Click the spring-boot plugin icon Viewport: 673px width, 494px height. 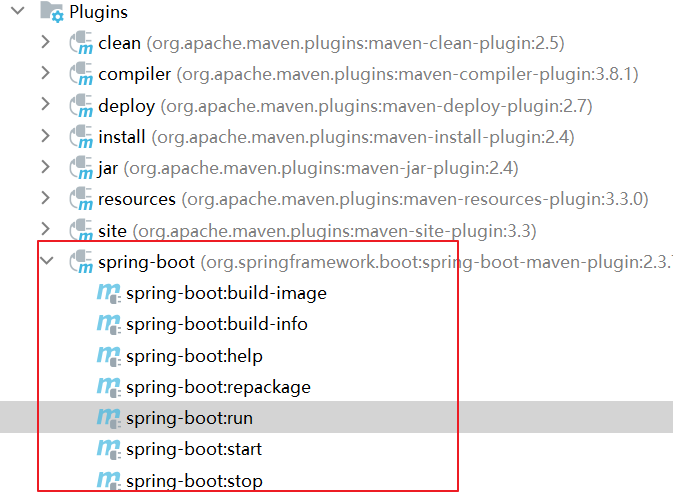point(81,262)
